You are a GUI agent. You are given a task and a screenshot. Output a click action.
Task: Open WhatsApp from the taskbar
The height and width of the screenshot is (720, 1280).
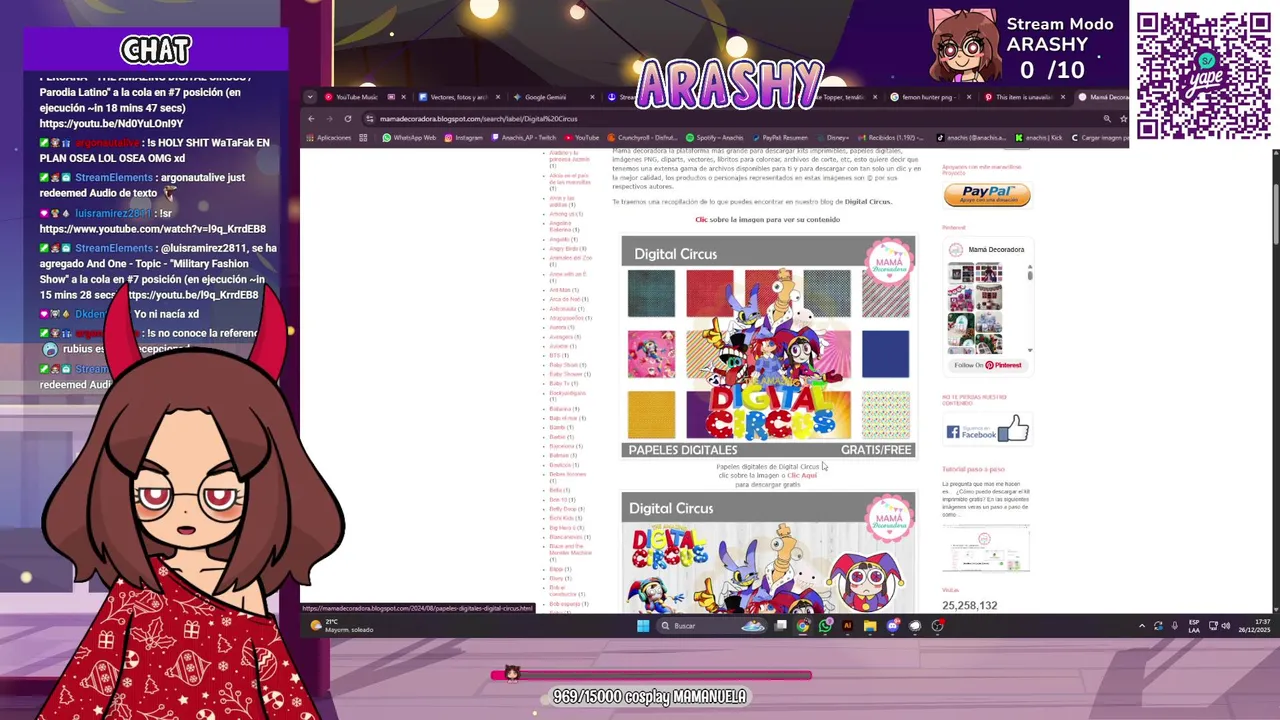825,626
